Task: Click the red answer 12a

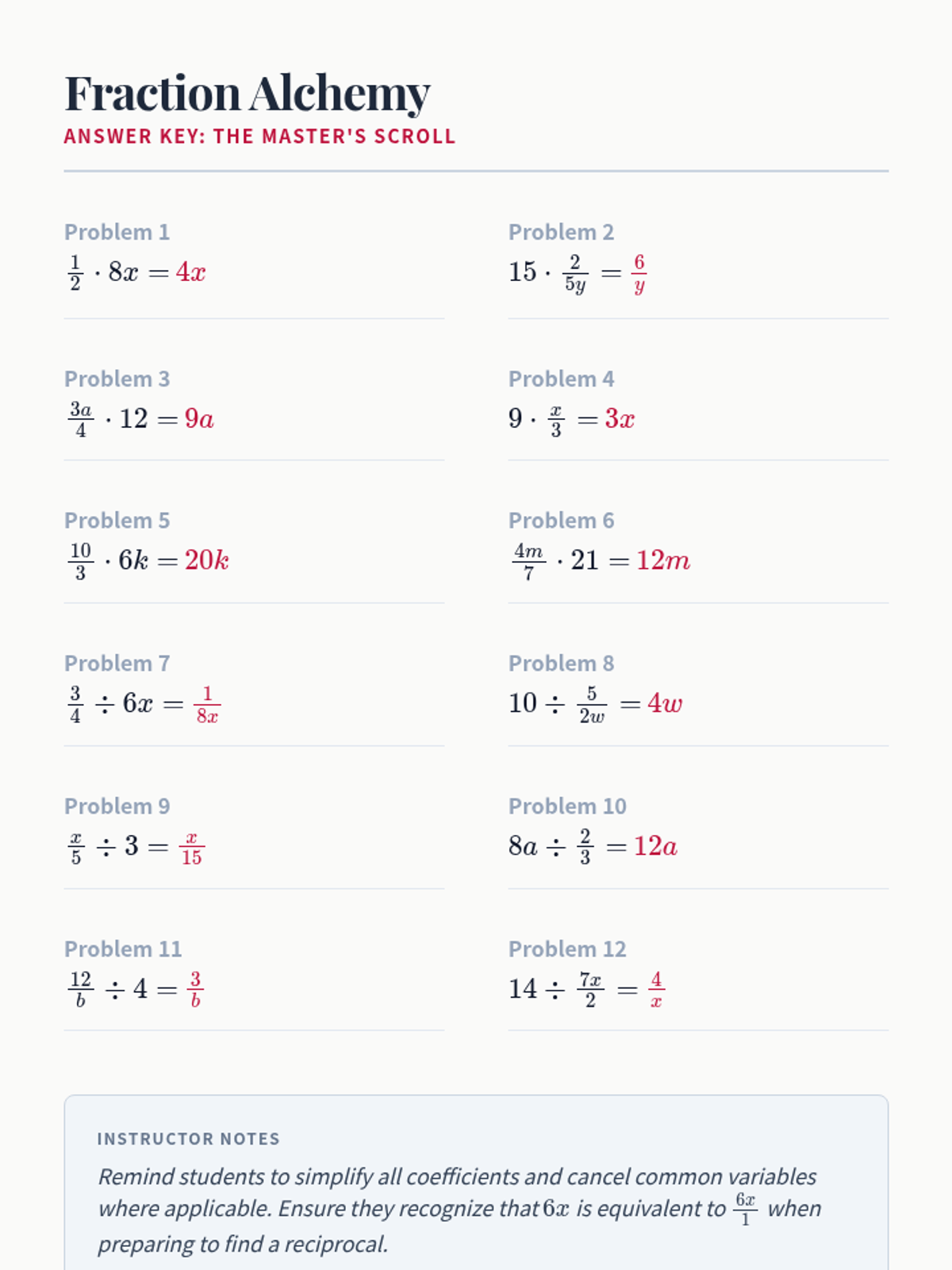Action: (655, 846)
